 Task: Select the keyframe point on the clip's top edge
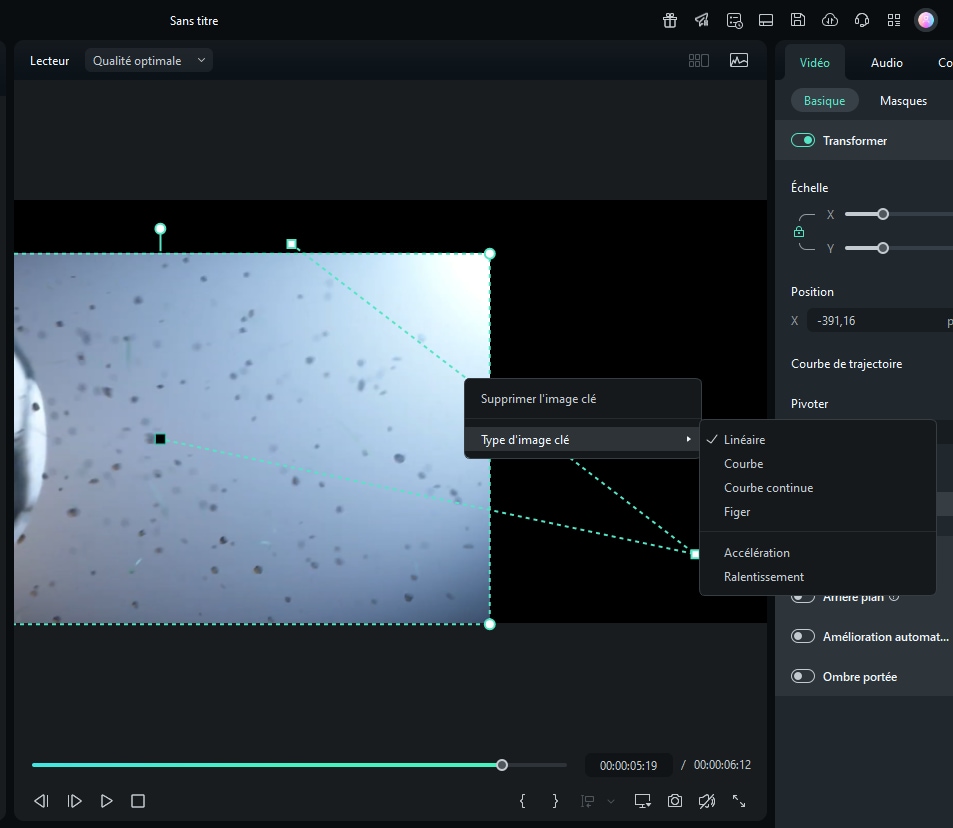pyautogui.click(x=292, y=244)
